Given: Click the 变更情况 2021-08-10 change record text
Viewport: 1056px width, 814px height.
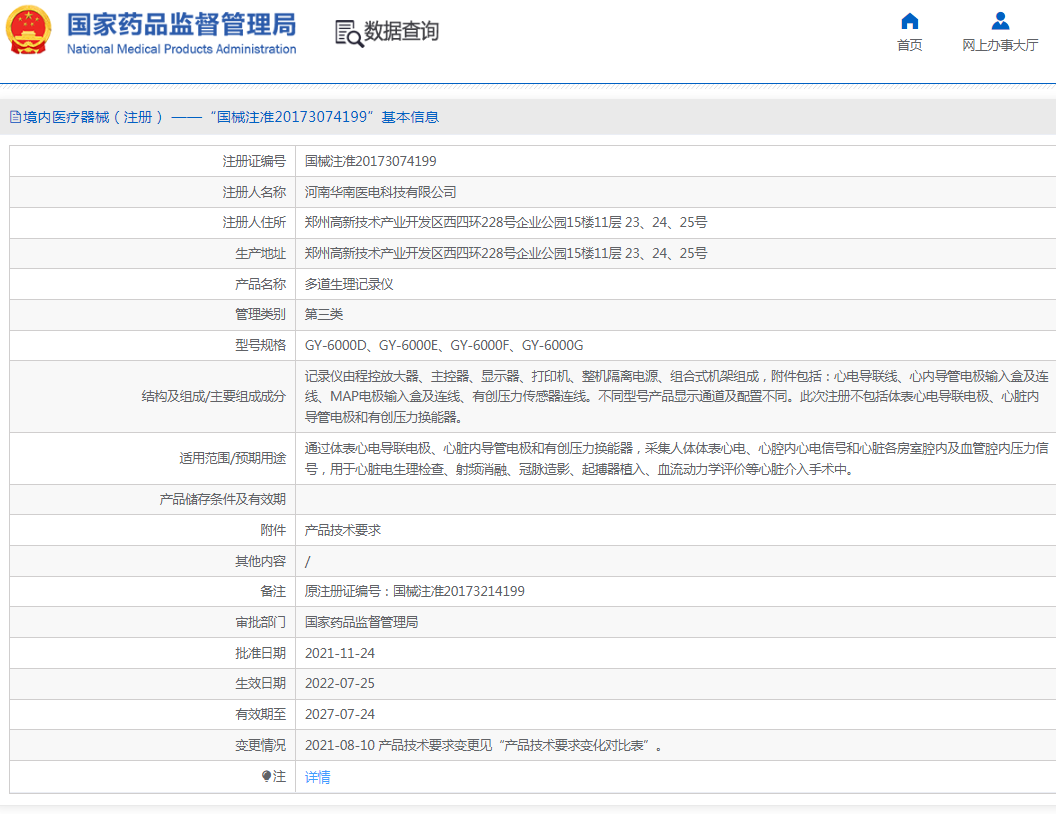Looking at the screenshot, I should coord(483,746).
